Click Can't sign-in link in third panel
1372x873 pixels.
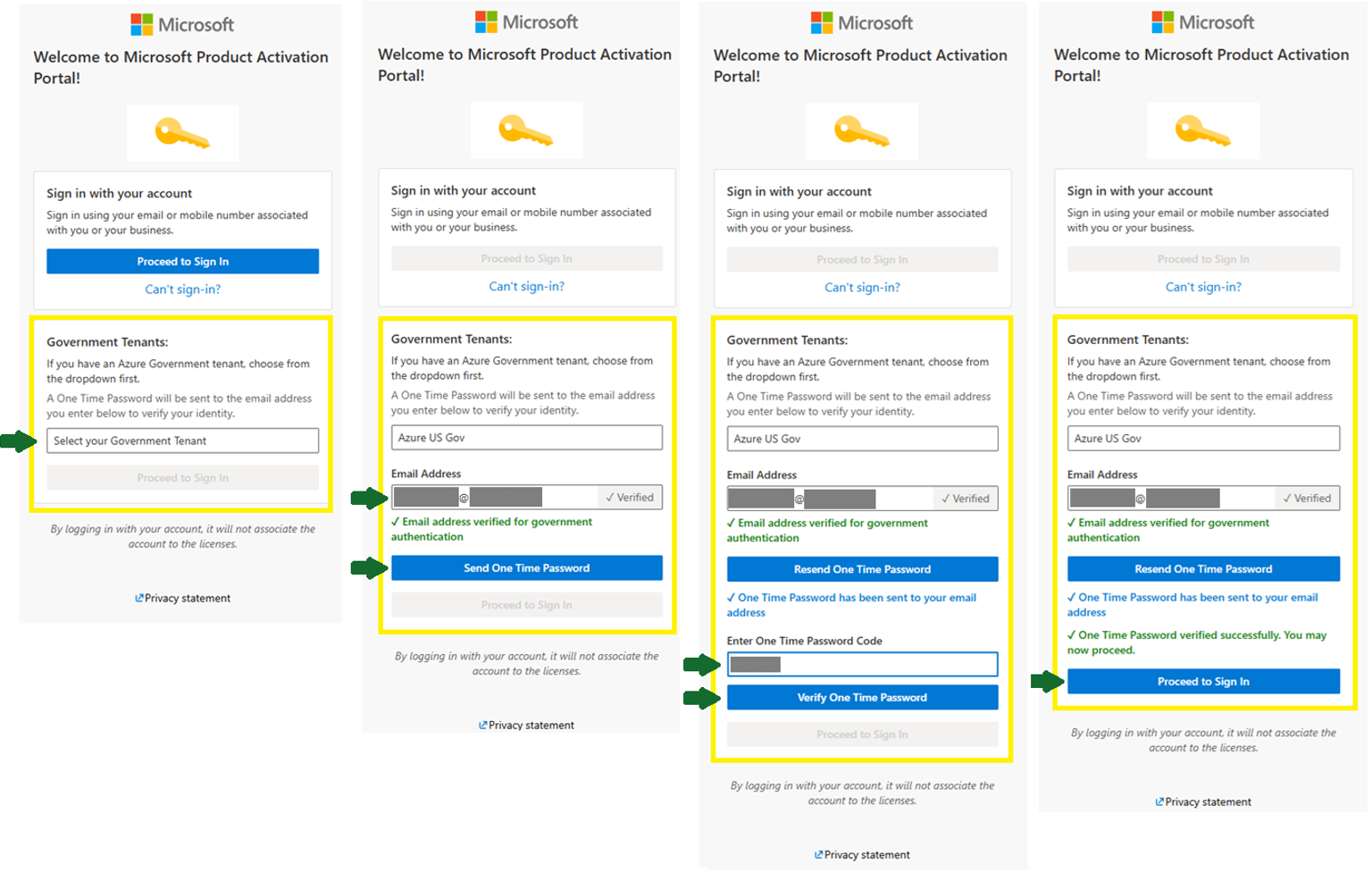pos(863,288)
